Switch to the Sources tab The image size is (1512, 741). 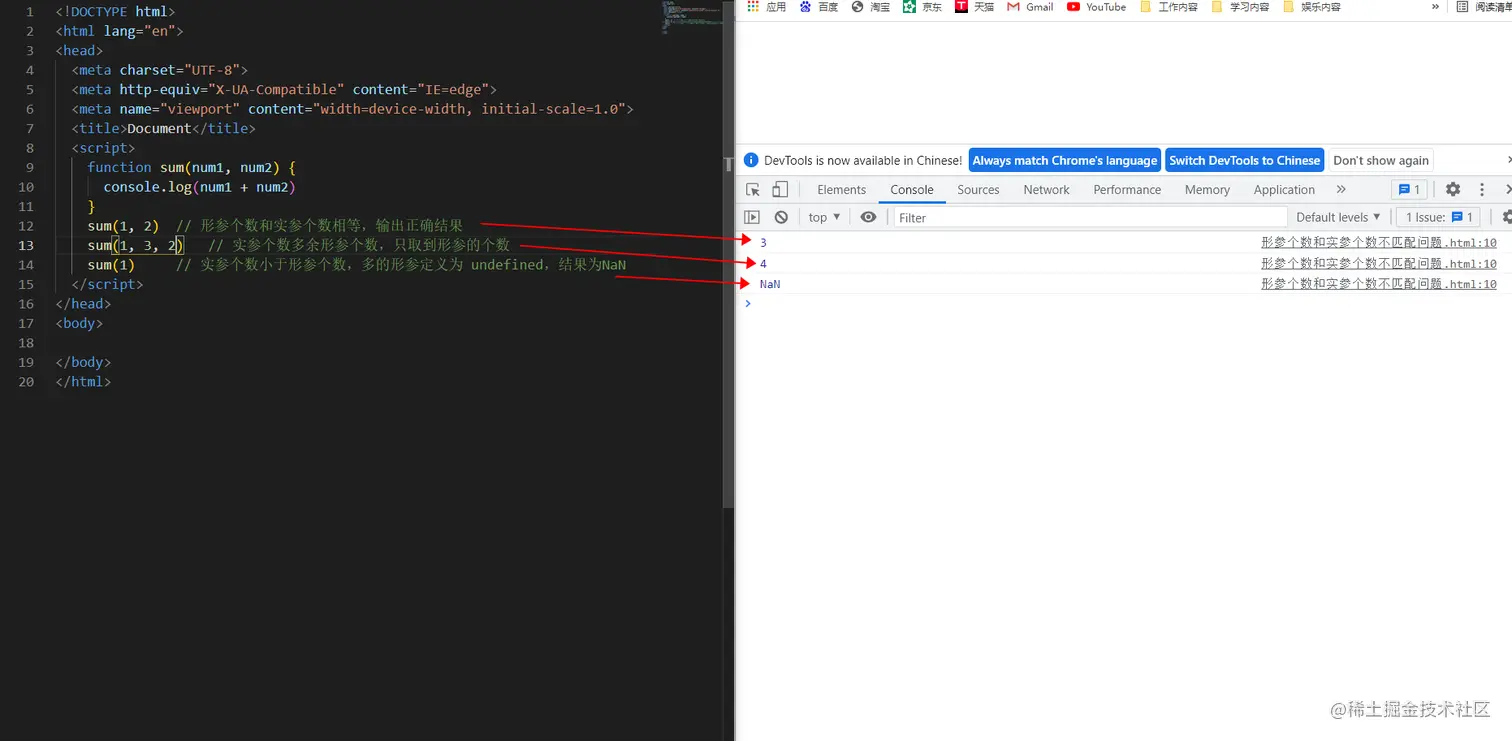[x=978, y=190]
